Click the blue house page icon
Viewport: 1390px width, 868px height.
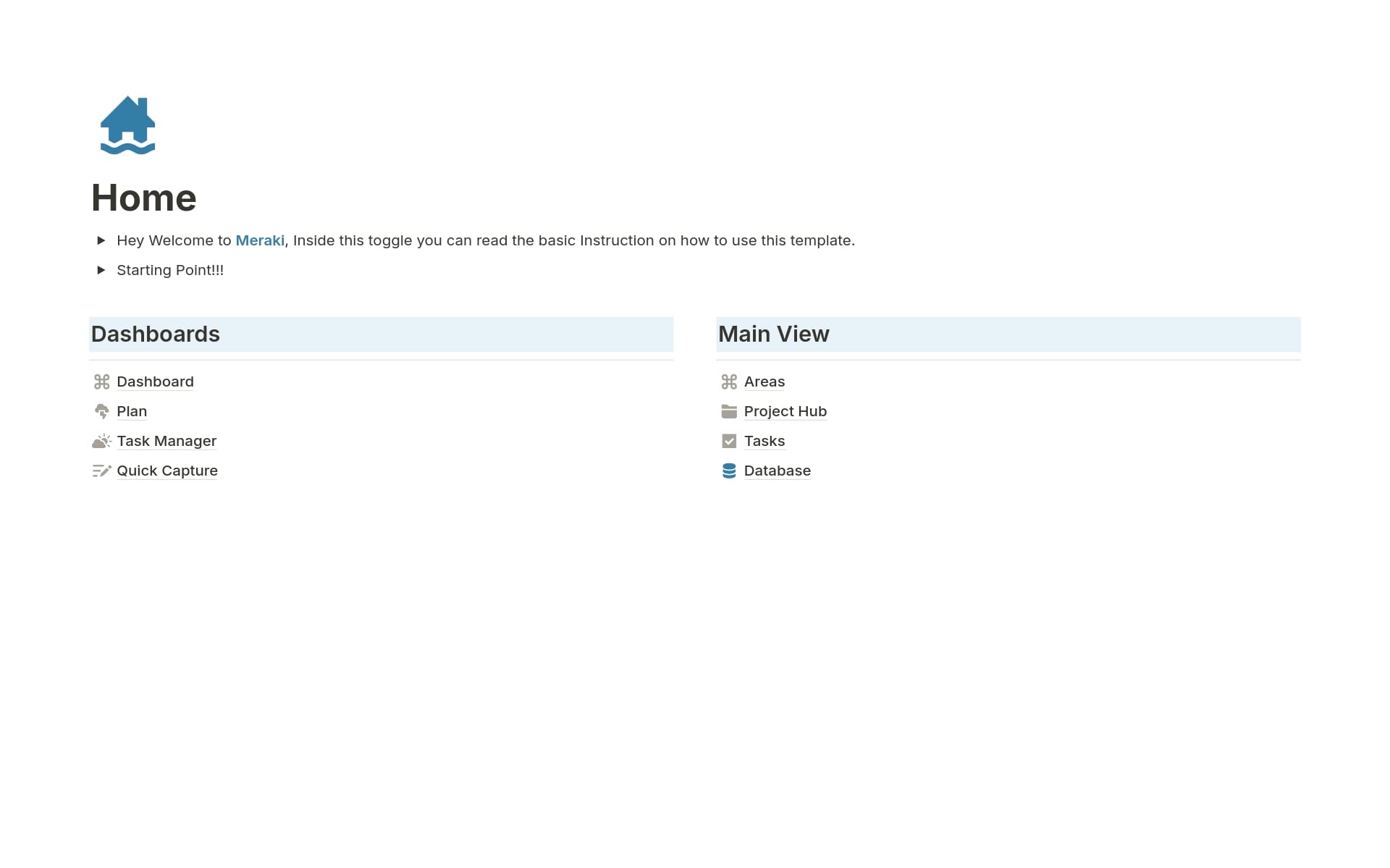(129, 125)
